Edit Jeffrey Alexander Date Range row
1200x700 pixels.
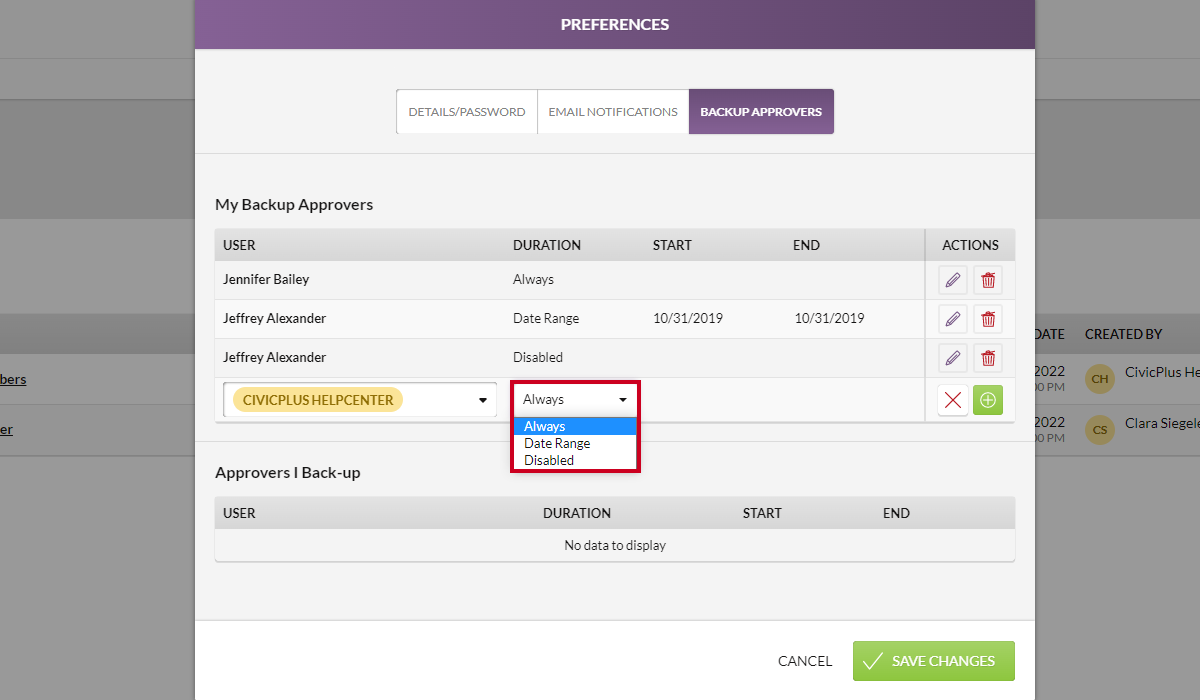[x=953, y=319]
